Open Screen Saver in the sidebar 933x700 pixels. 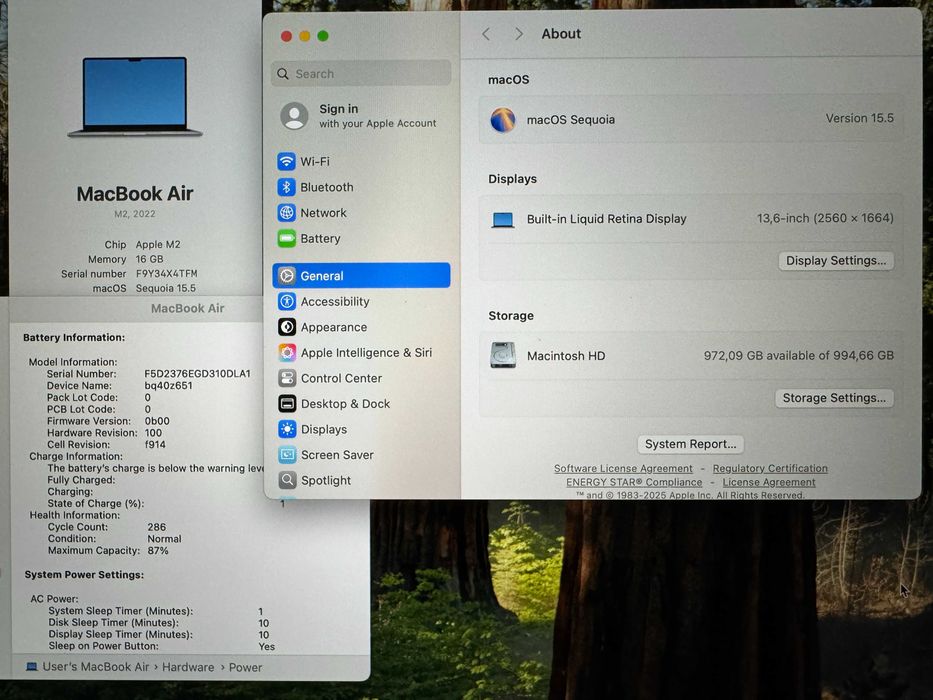(x=361, y=455)
